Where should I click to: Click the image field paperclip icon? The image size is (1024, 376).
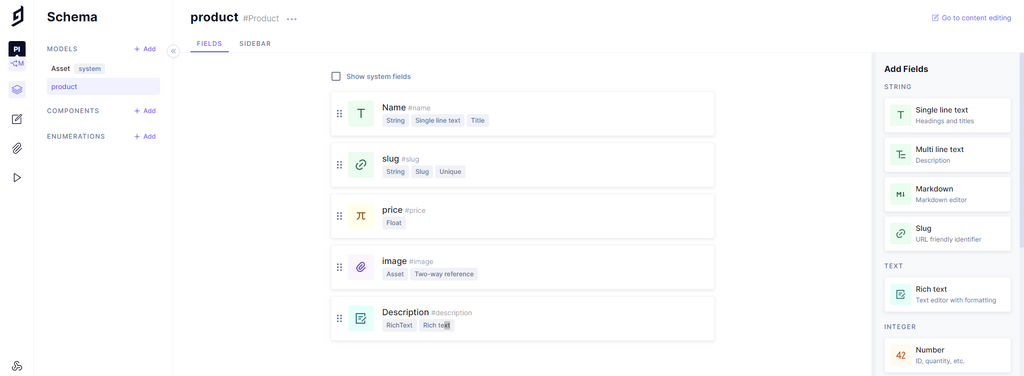click(x=360, y=267)
